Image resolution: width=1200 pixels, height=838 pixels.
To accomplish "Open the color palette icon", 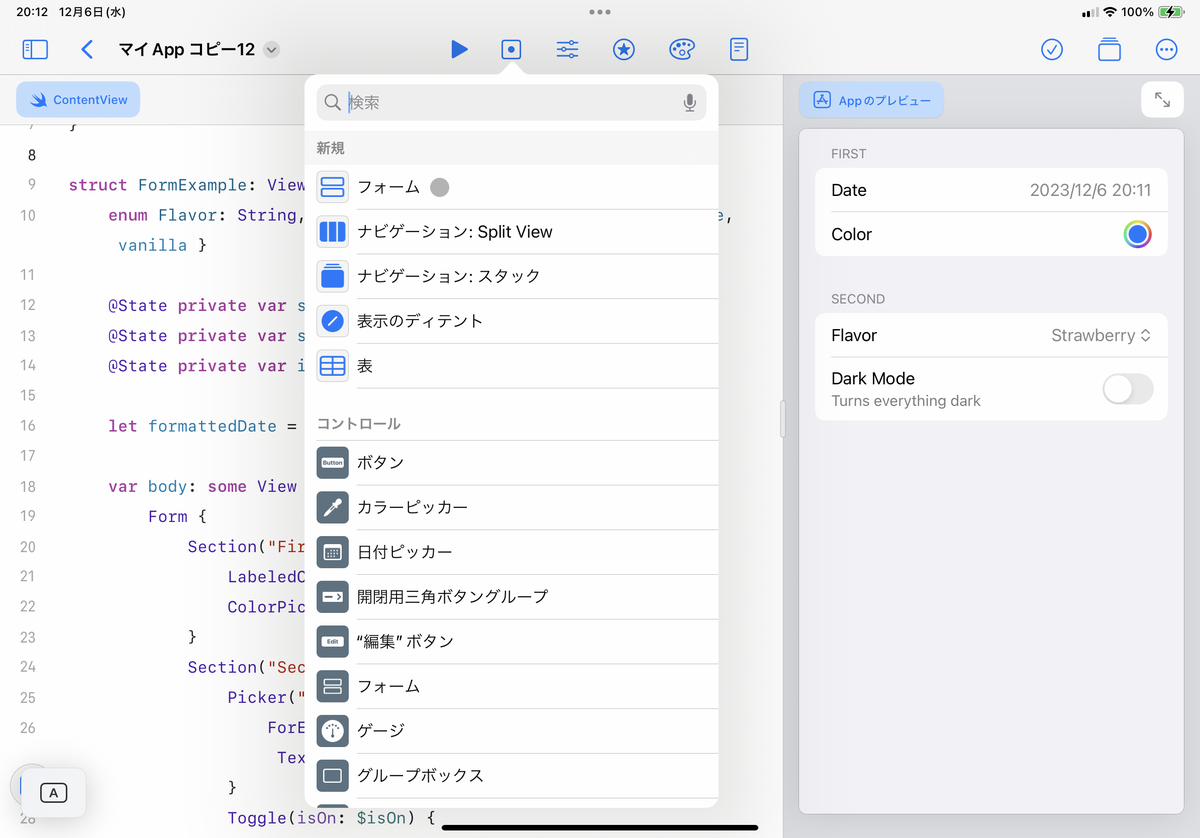I will (x=681, y=49).
